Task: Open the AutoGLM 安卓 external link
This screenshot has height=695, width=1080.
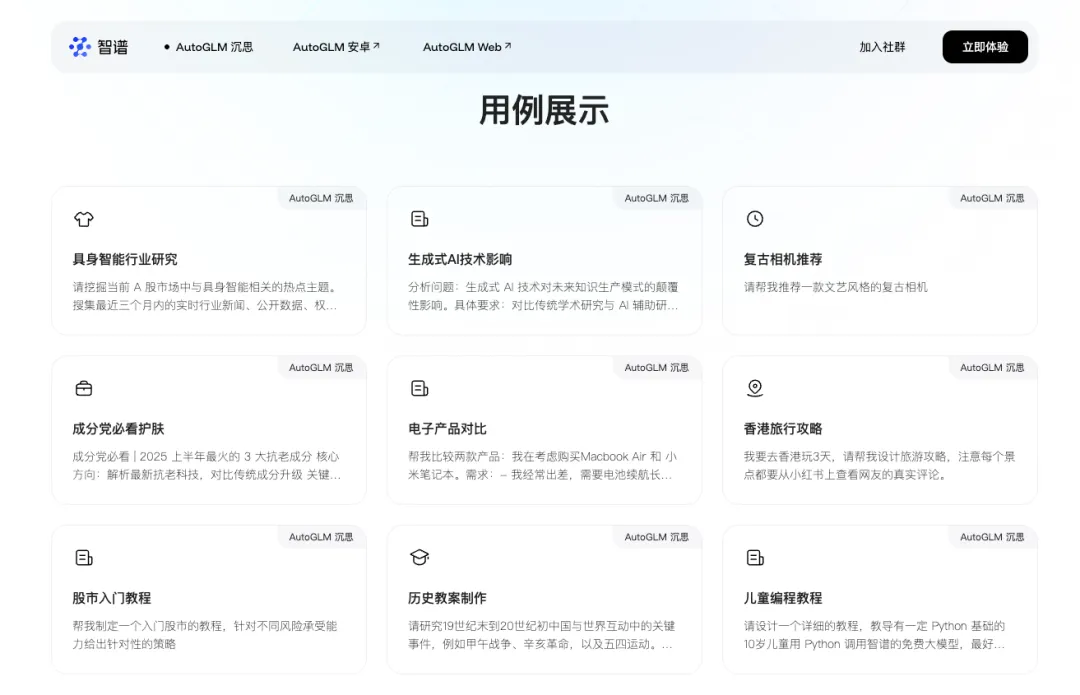Action: click(336, 47)
